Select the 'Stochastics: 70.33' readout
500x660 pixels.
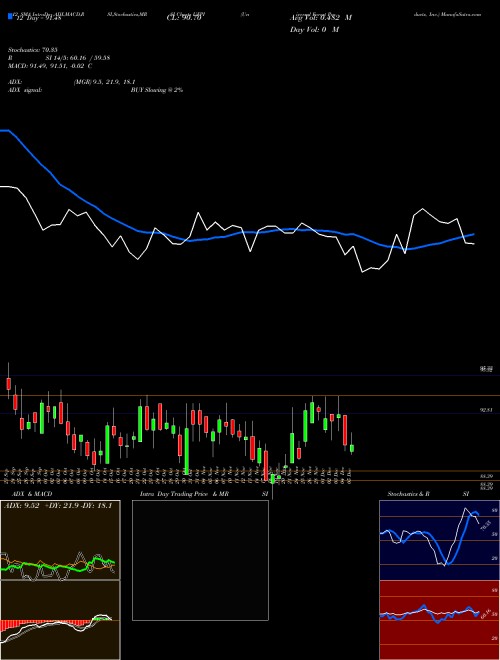point(33,50)
